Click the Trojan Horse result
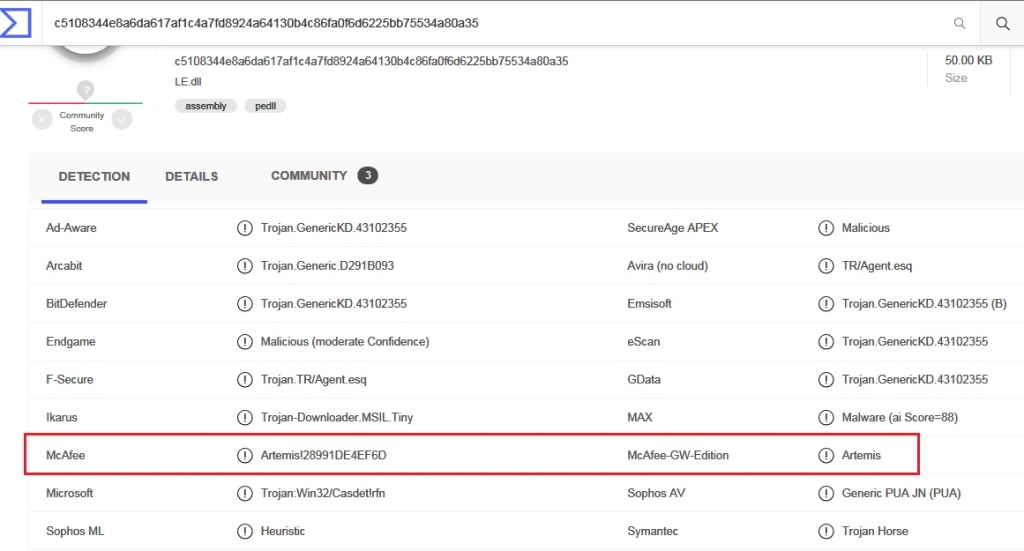The image size is (1024, 551). pos(874,531)
